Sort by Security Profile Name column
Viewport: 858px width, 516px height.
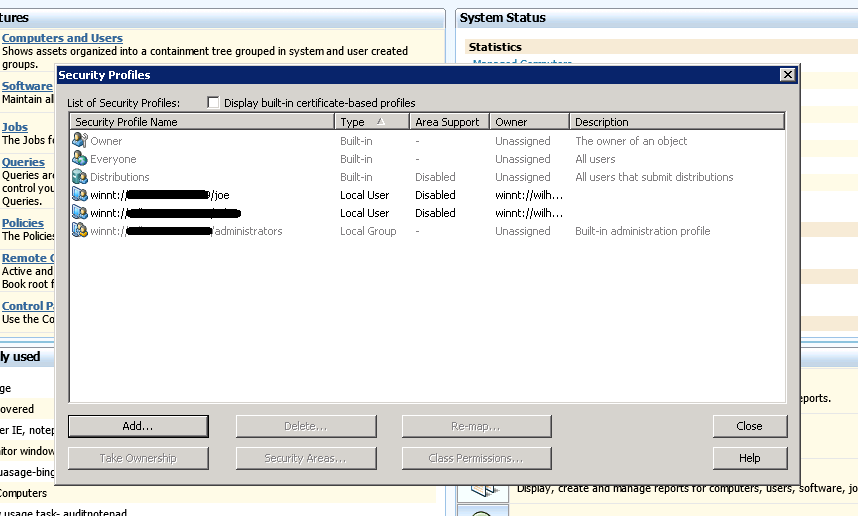point(201,122)
